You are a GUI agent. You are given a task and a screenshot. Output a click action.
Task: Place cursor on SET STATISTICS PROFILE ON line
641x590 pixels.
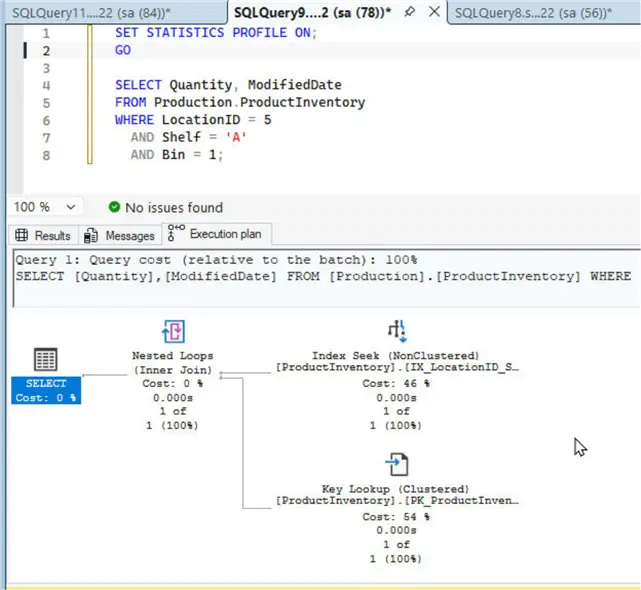point(216,32)
